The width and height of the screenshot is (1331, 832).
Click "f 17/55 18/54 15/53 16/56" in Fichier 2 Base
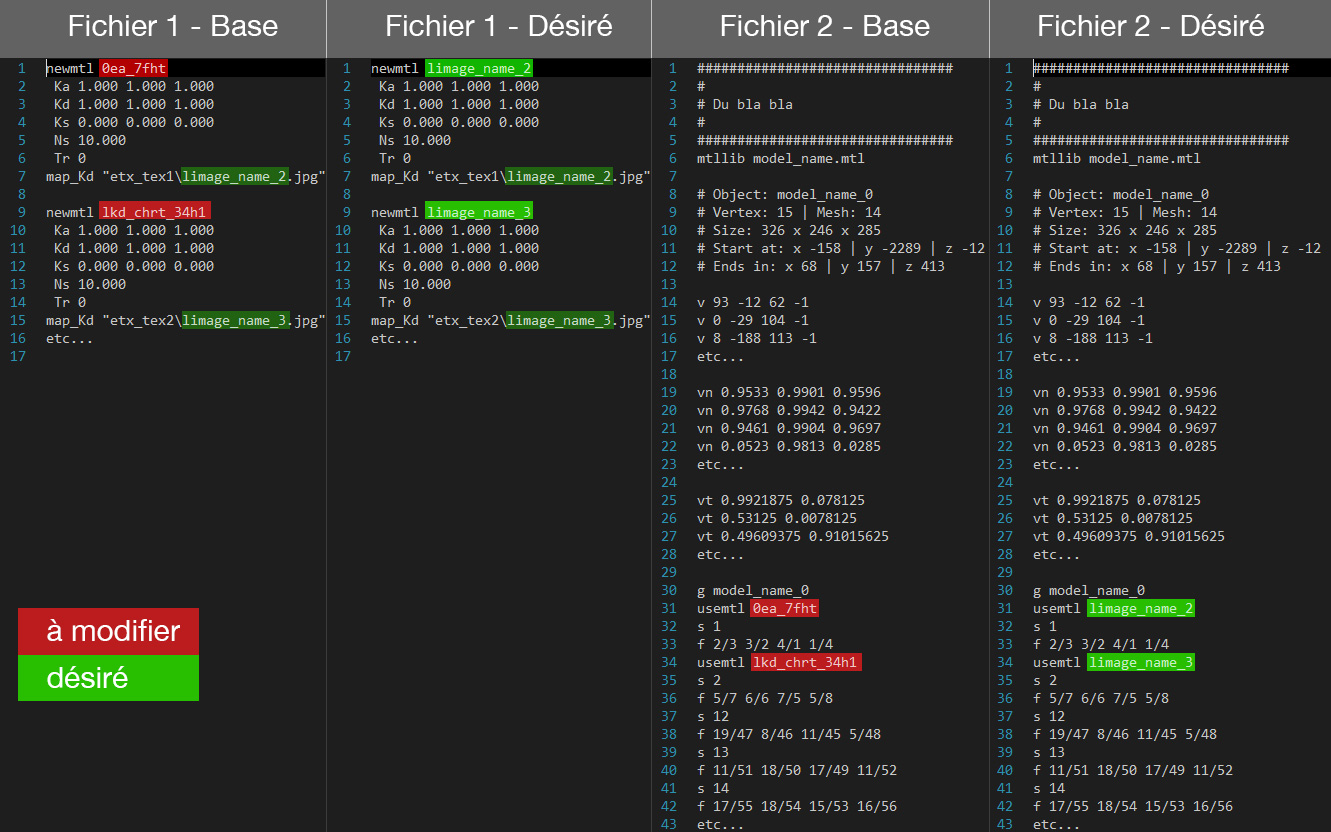pyautogui.click(x=797, y=806)
